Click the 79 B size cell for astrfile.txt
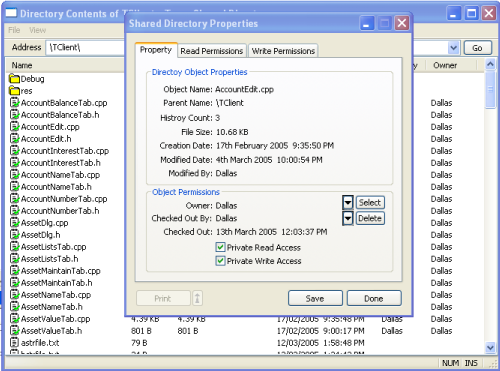The image size is (500, 371). [139, 343]
